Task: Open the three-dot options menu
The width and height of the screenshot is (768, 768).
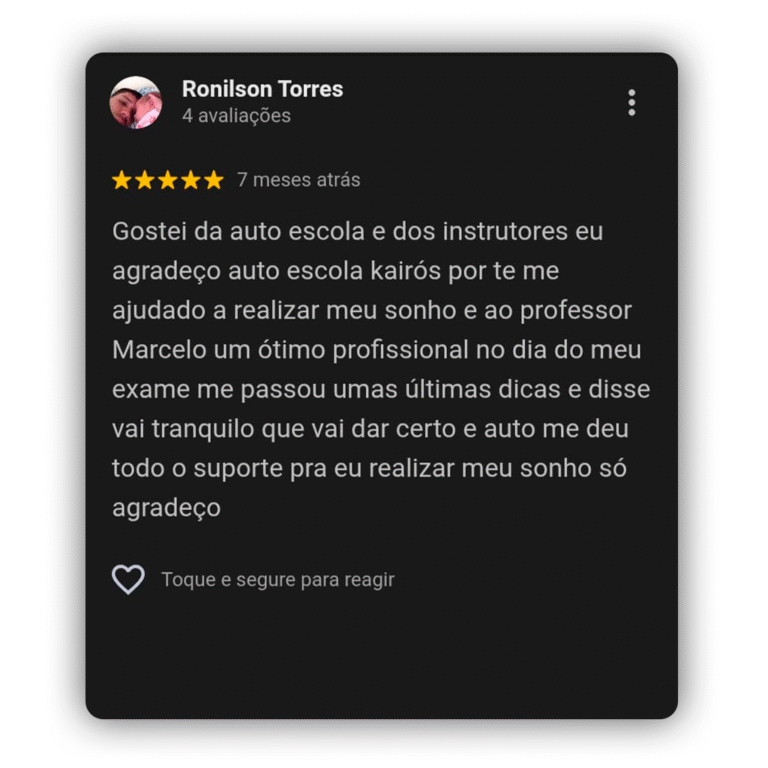Action: [x=631, y=102]
